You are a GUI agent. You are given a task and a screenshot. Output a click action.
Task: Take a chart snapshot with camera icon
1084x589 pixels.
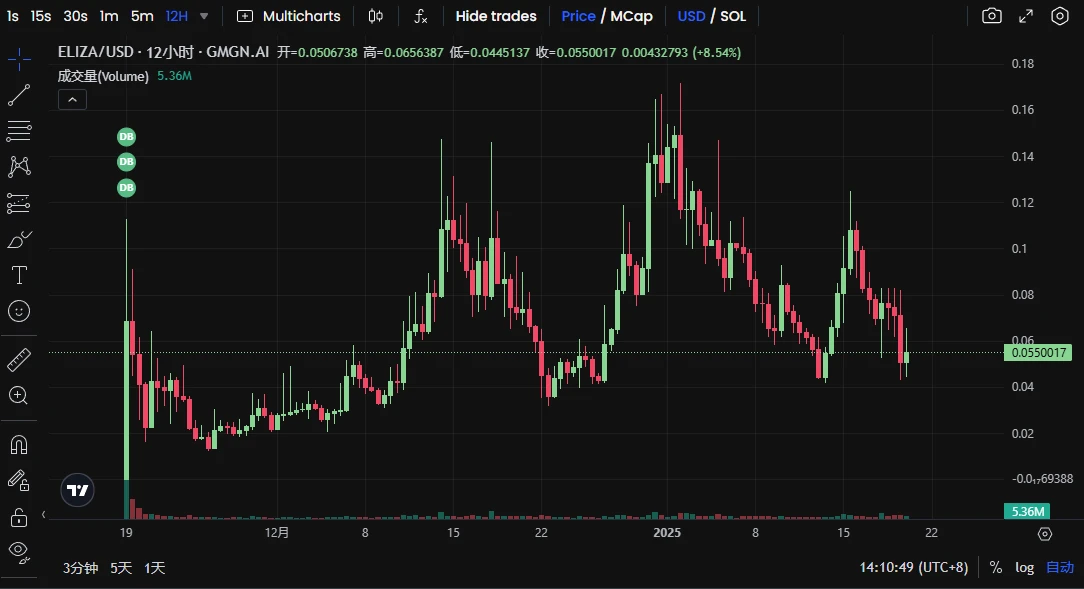[991, 16]
